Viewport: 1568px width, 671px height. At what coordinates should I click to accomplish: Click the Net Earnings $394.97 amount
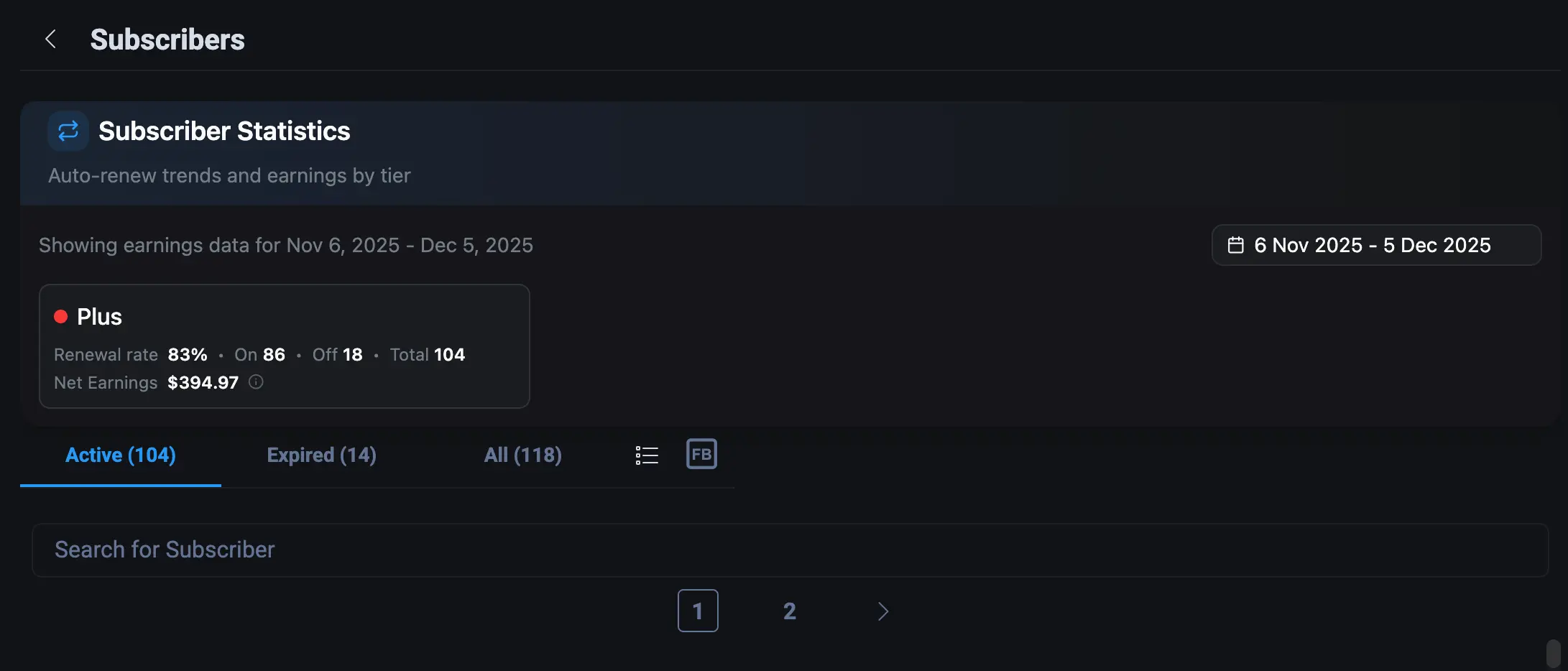[203, 382]
